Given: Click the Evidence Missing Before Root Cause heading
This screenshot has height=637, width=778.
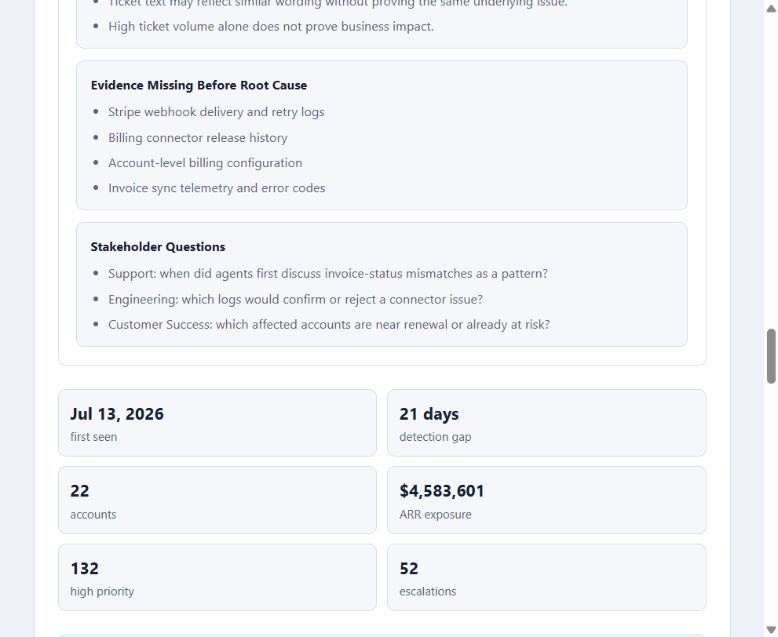Looking at the screenshot, I should tap(198, 85).
